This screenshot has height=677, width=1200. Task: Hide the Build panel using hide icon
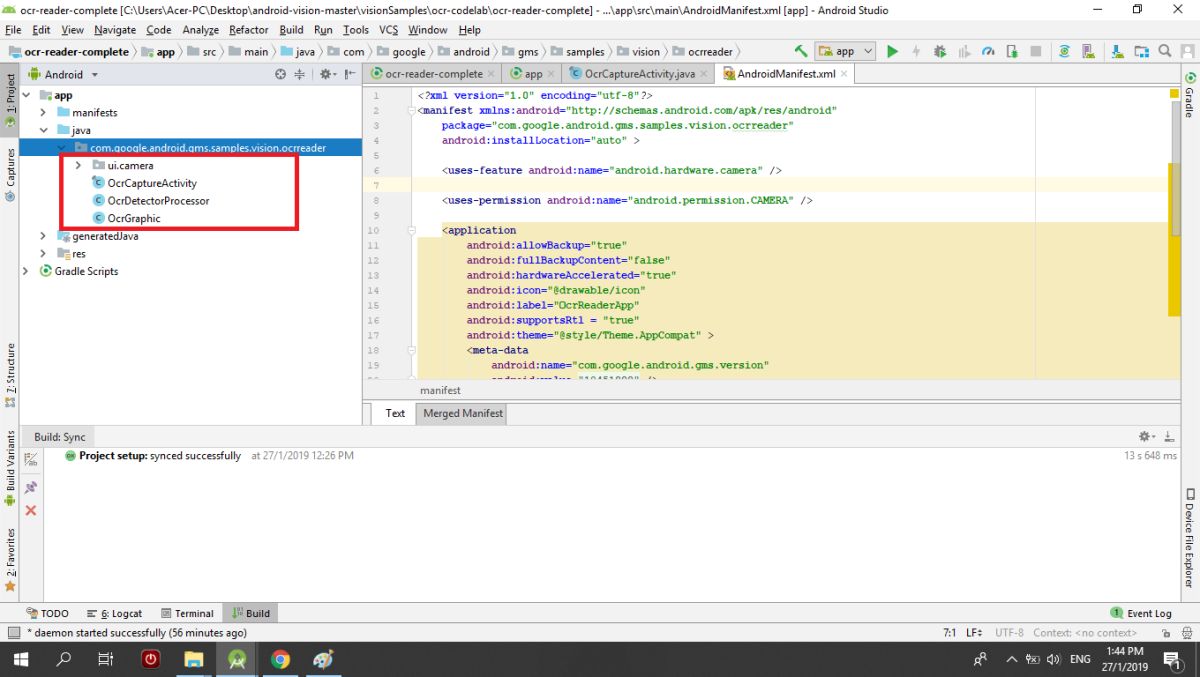pyautogui.click(x=1169, y=437)
